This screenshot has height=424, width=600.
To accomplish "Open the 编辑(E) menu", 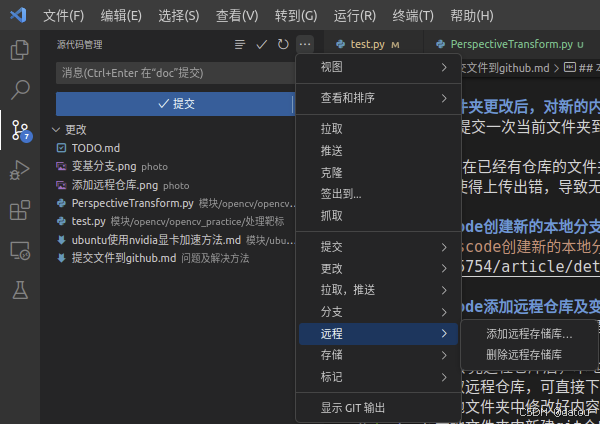I will [121, 16].
